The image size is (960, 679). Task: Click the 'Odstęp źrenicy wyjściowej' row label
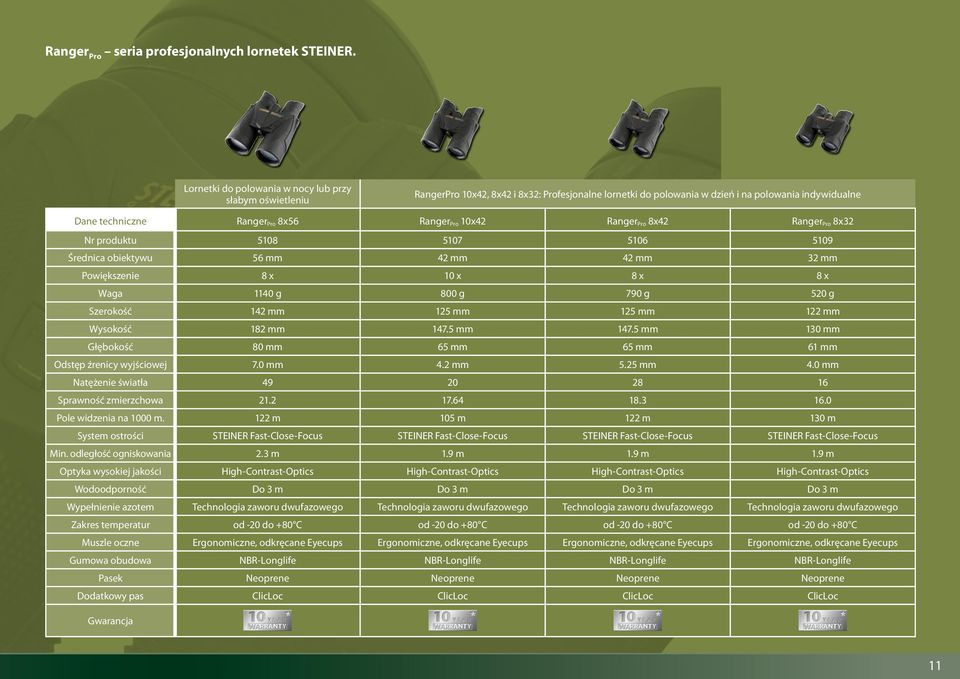(110, 364)
